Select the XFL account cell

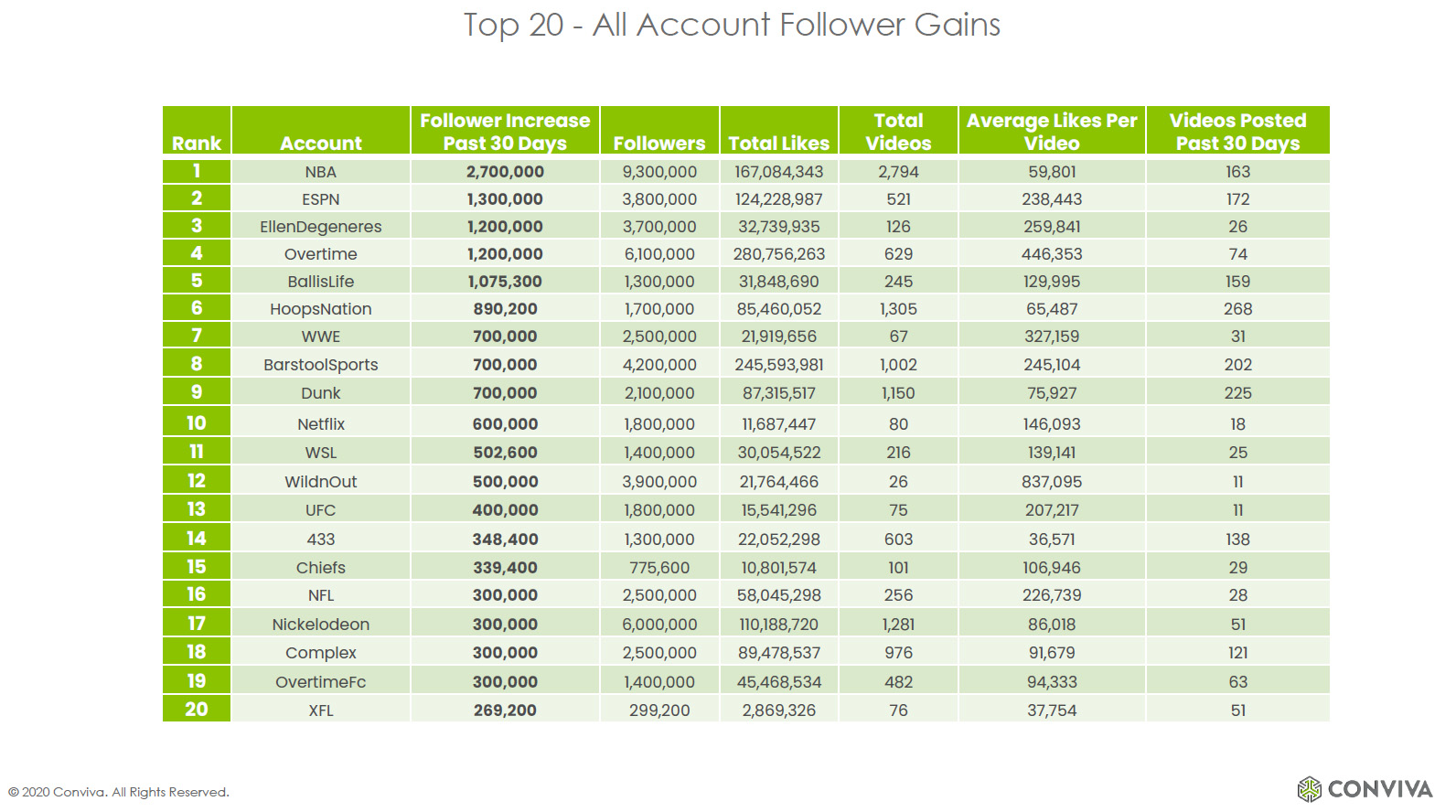pyautogui.click(x=321, y=710)
